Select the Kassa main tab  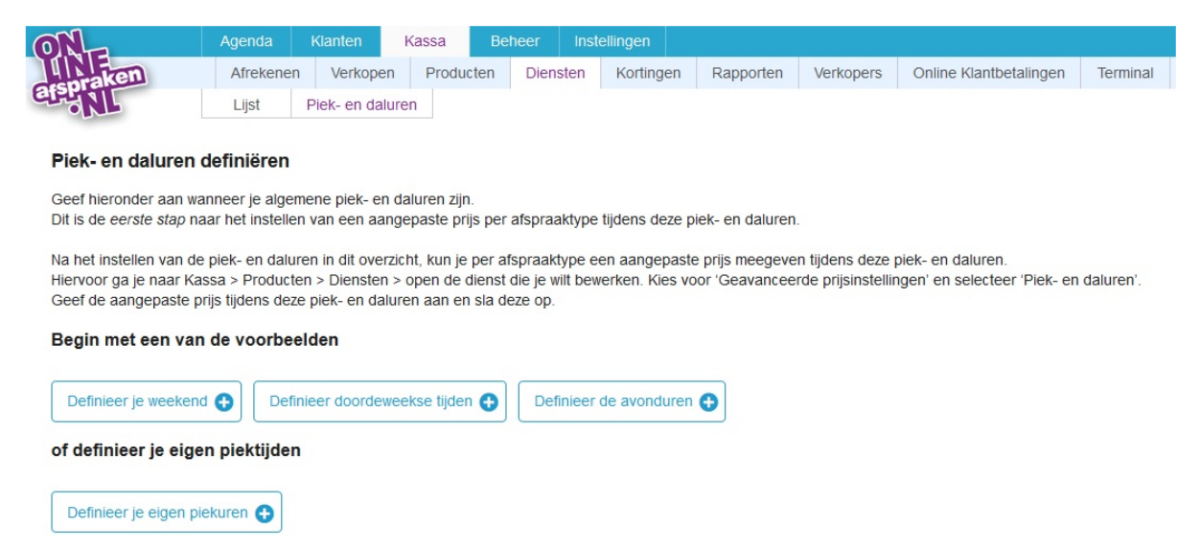click(425, 41)
